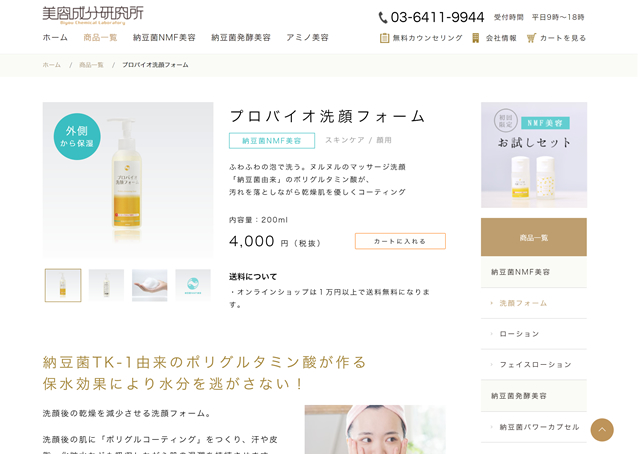Select the first bottle thumbnail
Viewport: 638px width, 454px height.
pyautogui.click(x=63, y=285)
